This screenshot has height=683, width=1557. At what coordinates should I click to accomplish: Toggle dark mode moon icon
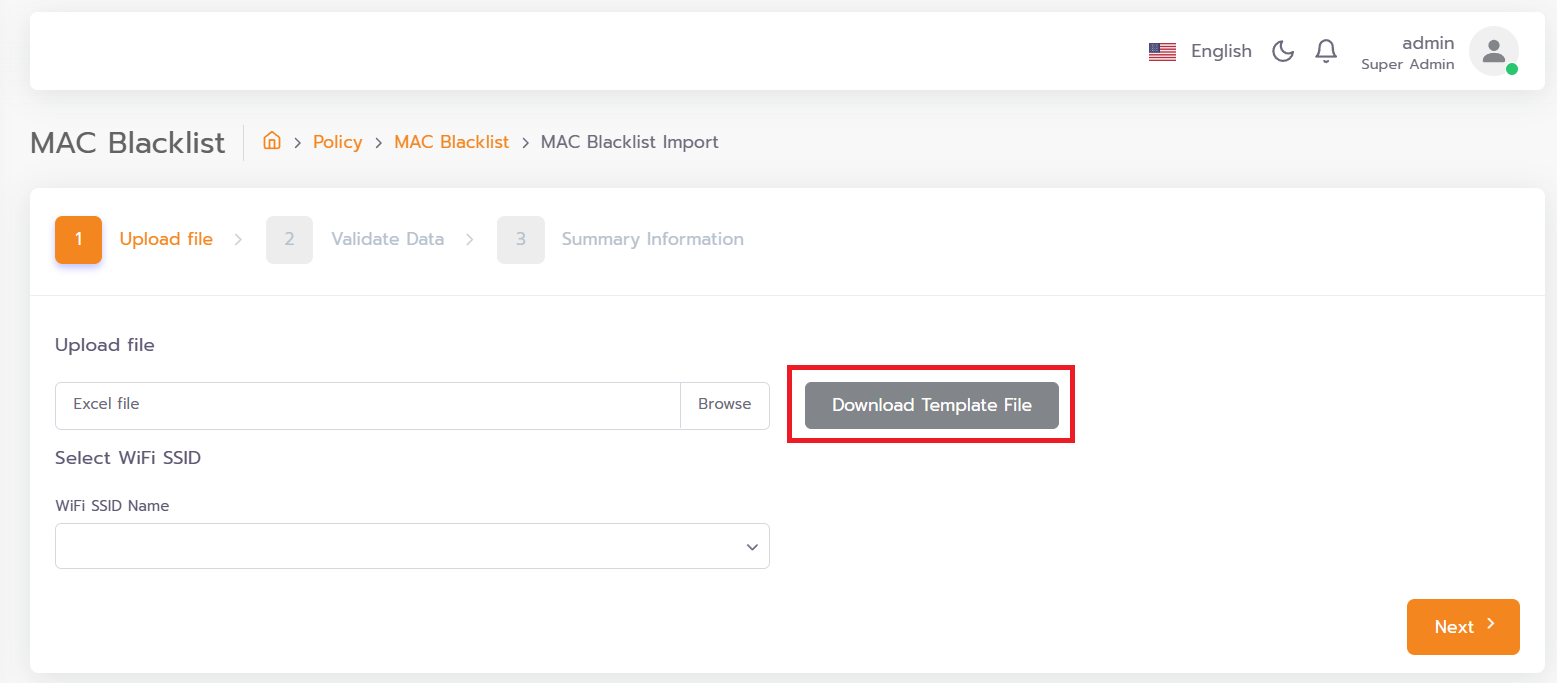point(1283,51)
